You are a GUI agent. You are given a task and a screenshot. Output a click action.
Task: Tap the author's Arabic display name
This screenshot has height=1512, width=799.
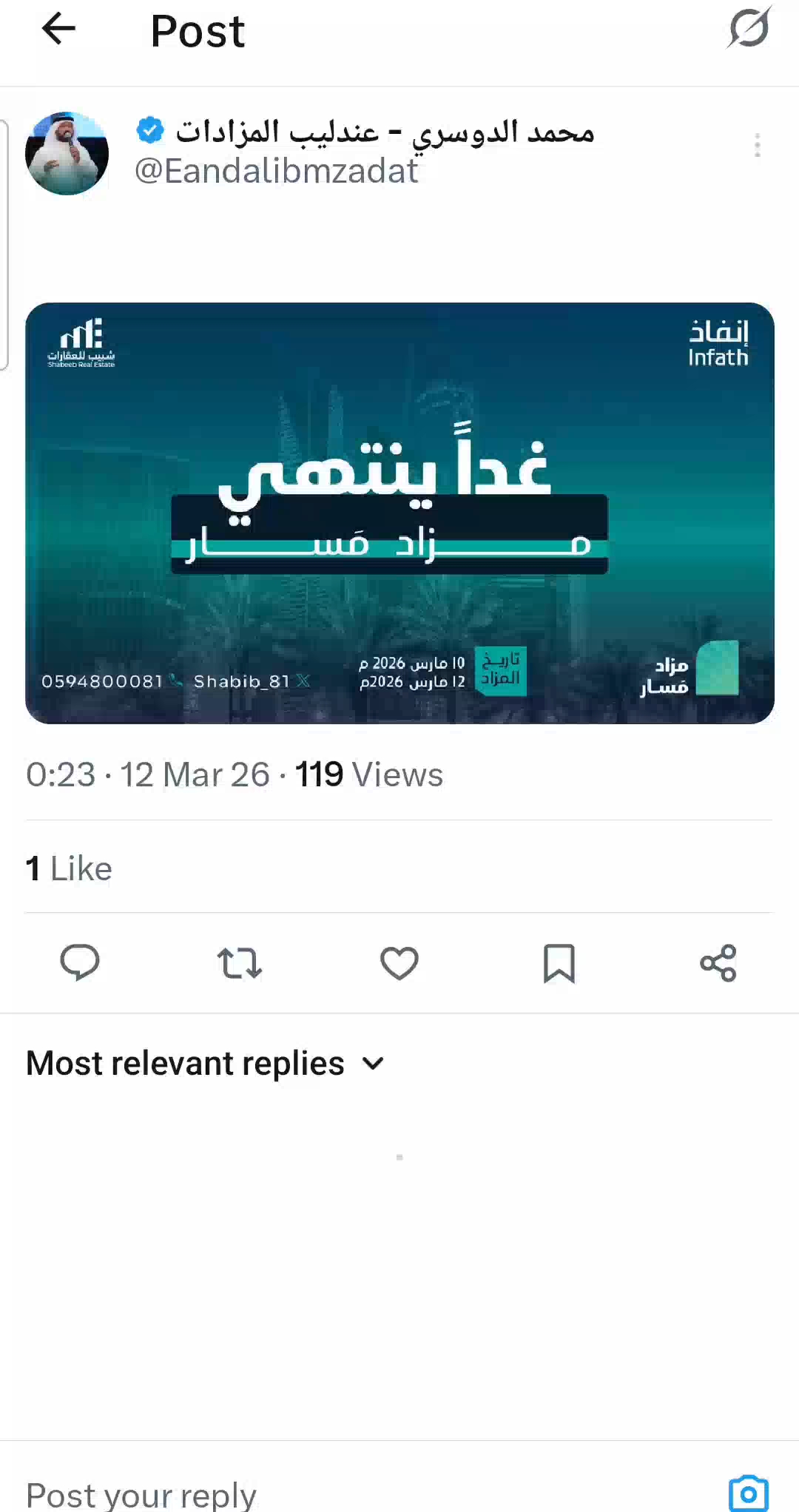(x=385, y=132)
